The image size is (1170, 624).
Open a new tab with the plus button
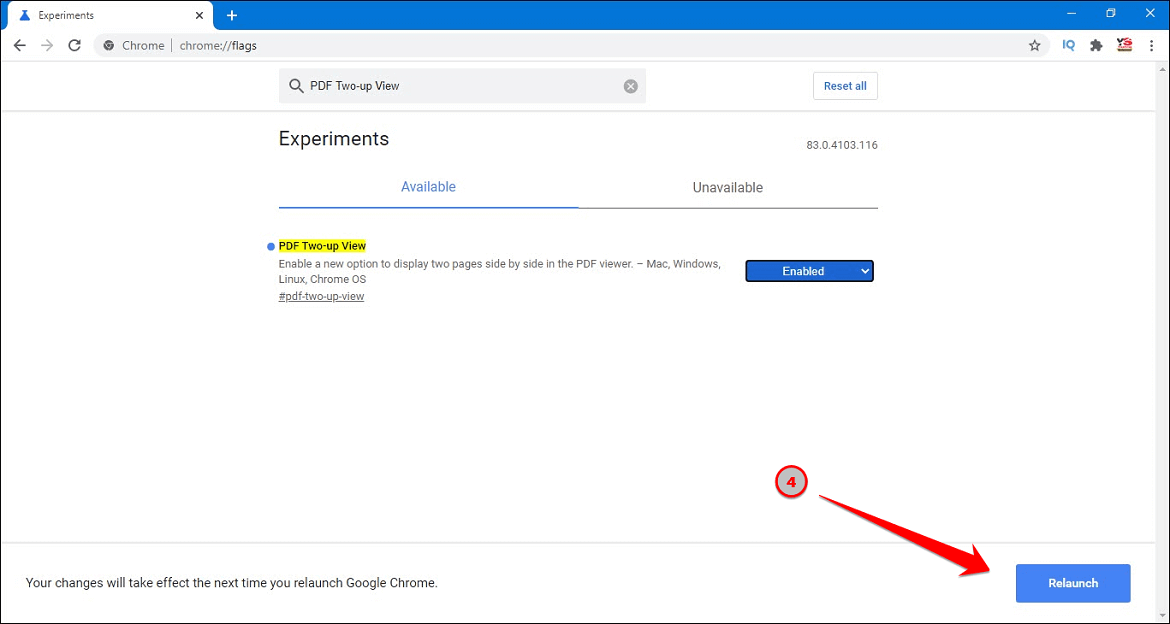(x=231, y=15)
